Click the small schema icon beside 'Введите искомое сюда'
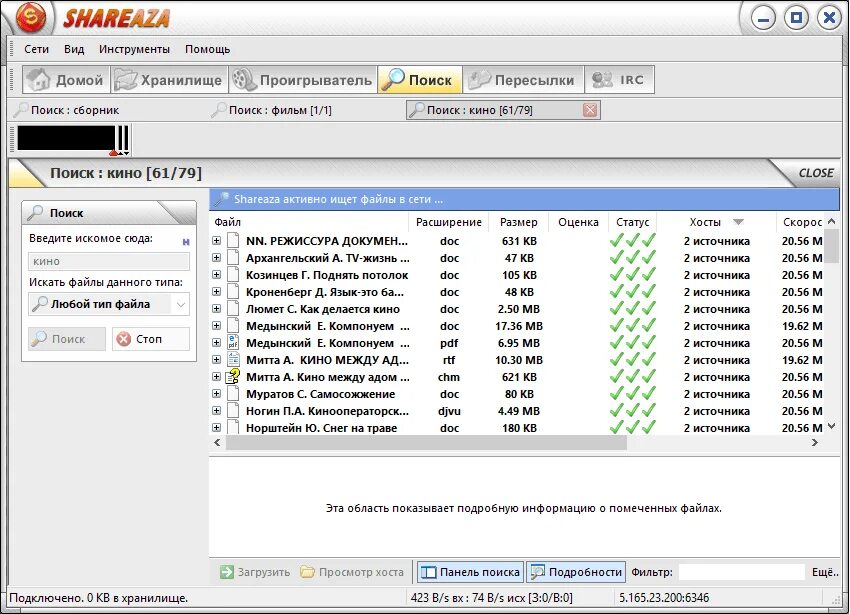This screenshot has height=614, width=850. 186,242
